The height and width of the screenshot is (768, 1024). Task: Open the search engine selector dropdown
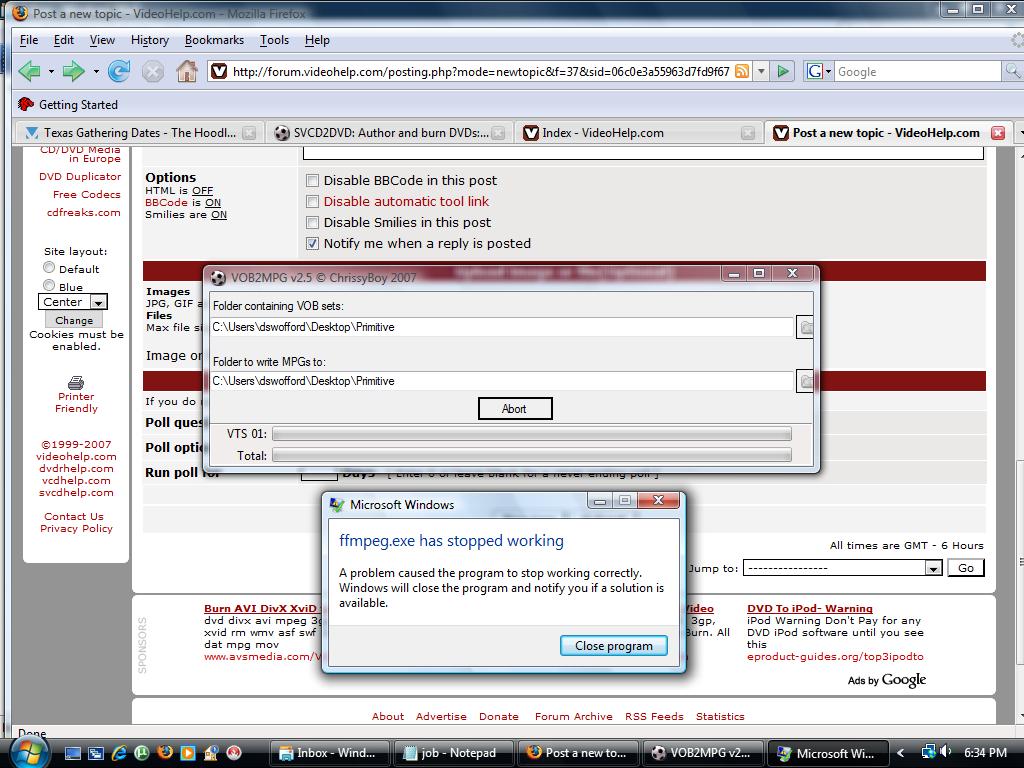click(819, 71)
